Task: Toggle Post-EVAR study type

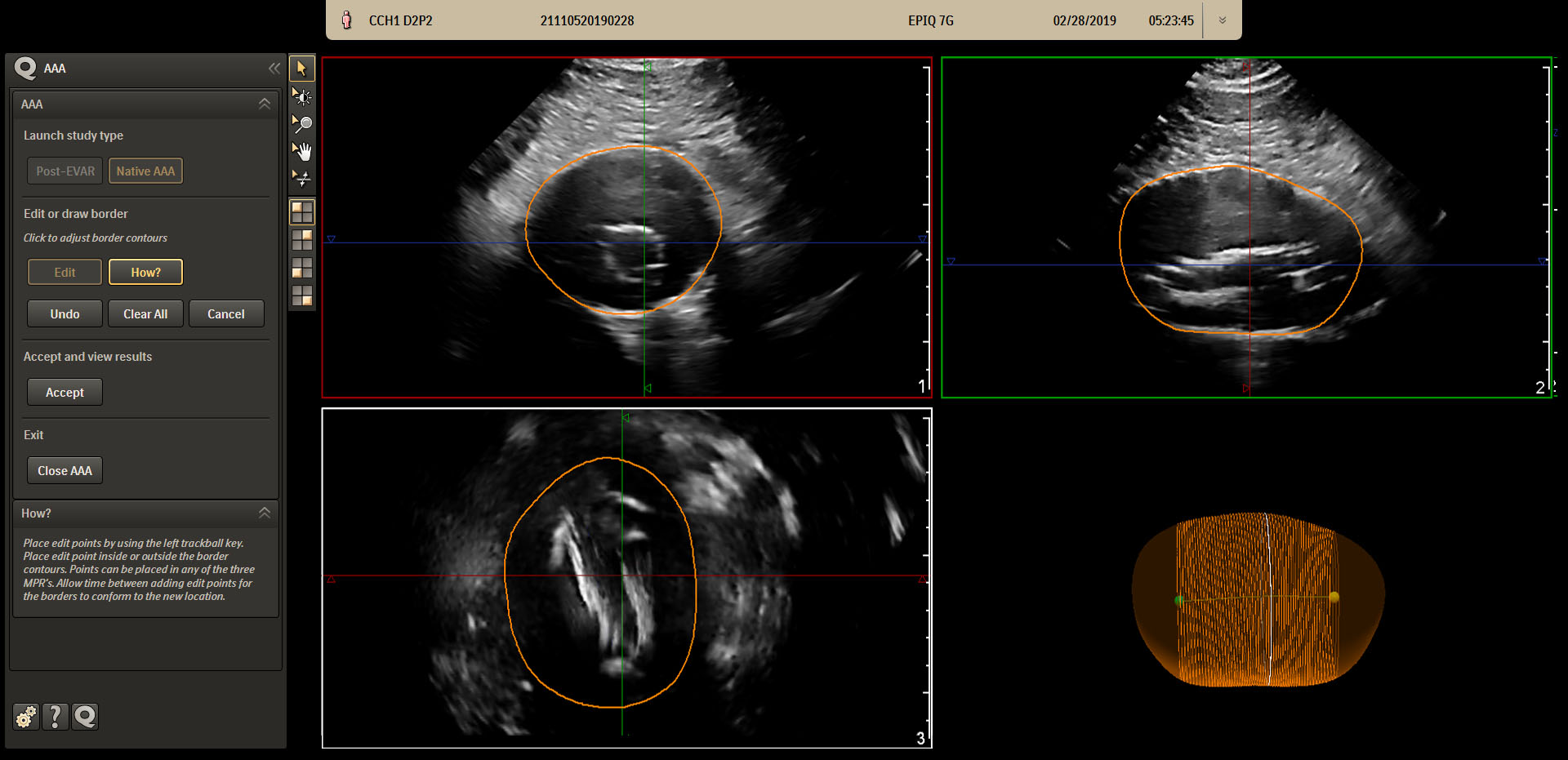Action: (65, 171)
